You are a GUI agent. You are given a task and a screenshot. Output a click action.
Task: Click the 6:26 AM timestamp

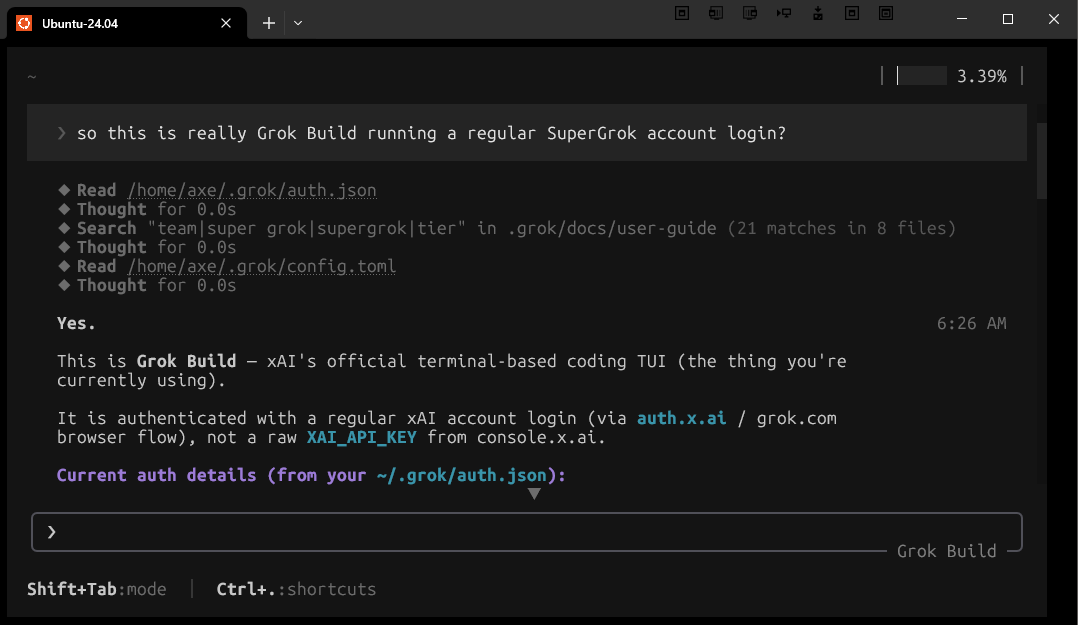[971, 323]
